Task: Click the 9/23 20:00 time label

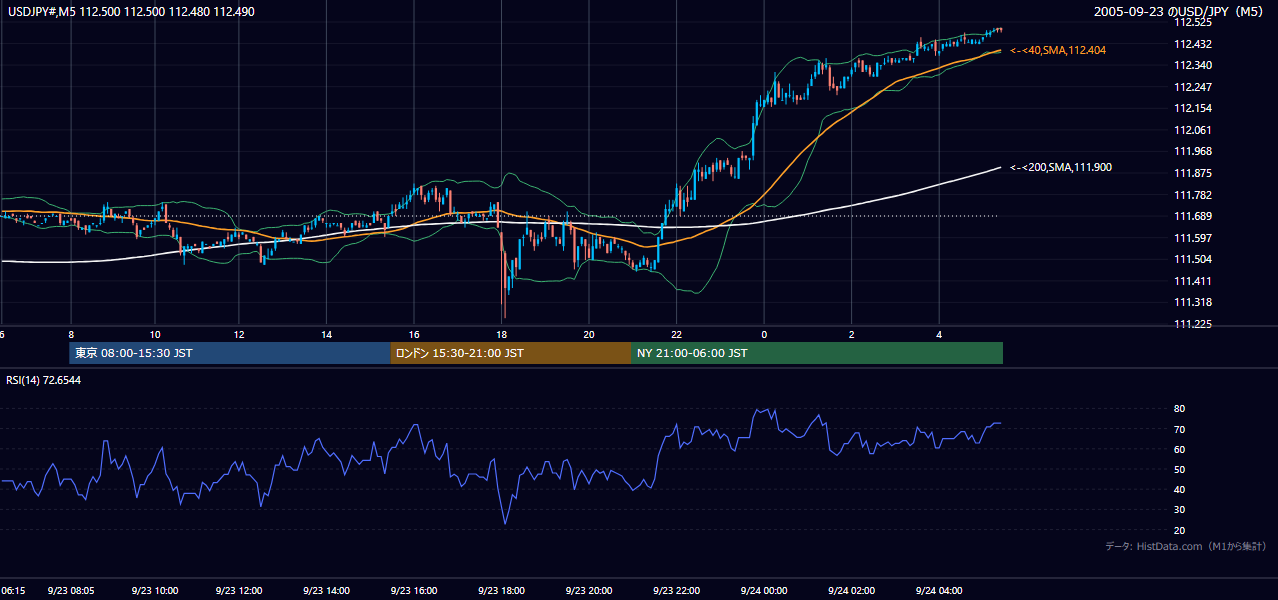Action: (589, 591)
